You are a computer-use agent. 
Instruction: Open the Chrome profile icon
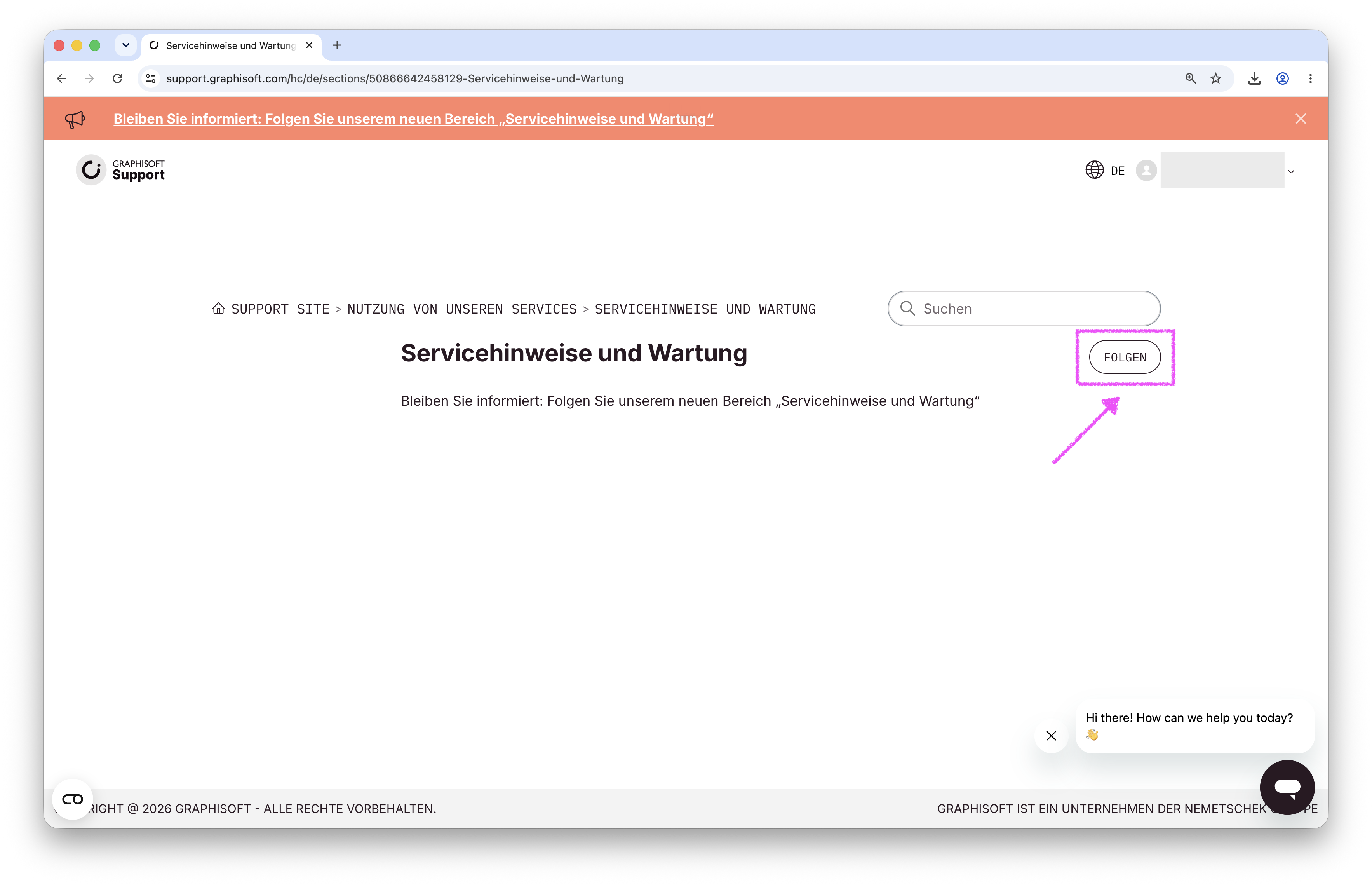1282,78
